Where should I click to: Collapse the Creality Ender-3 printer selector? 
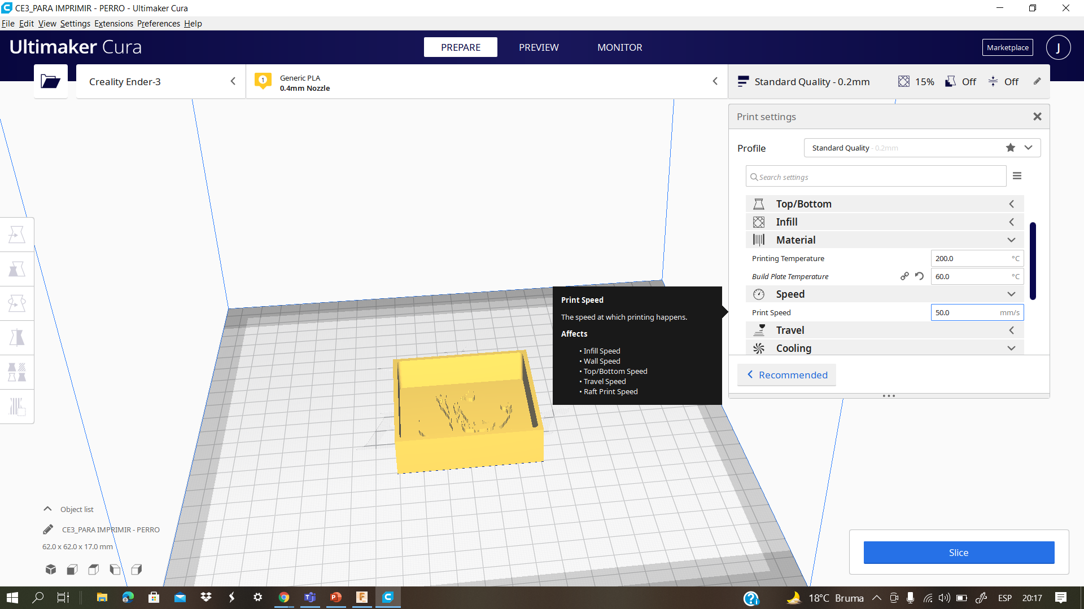click(233, 81)
